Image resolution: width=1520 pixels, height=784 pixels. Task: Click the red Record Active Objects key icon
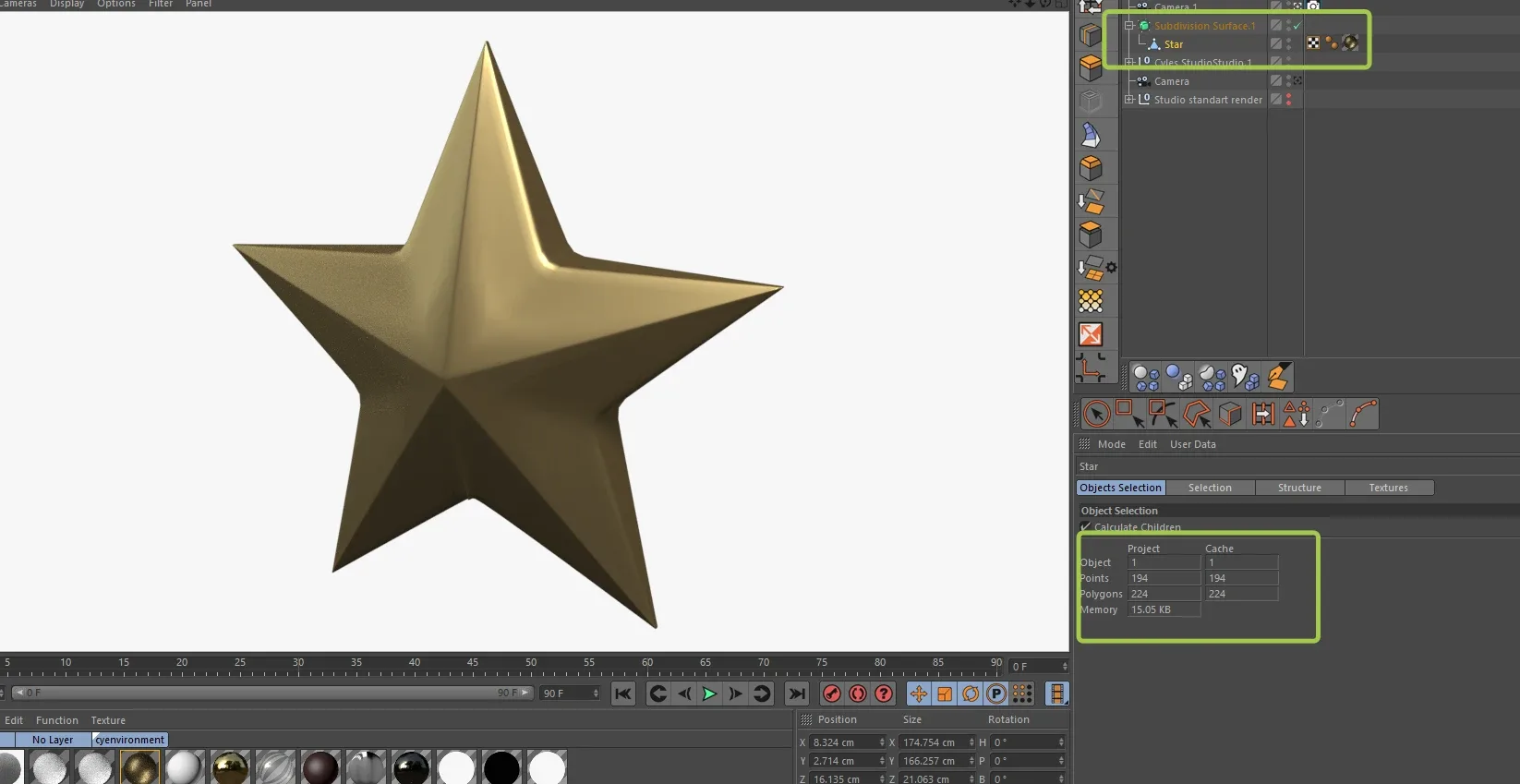[x=832, y=694]
